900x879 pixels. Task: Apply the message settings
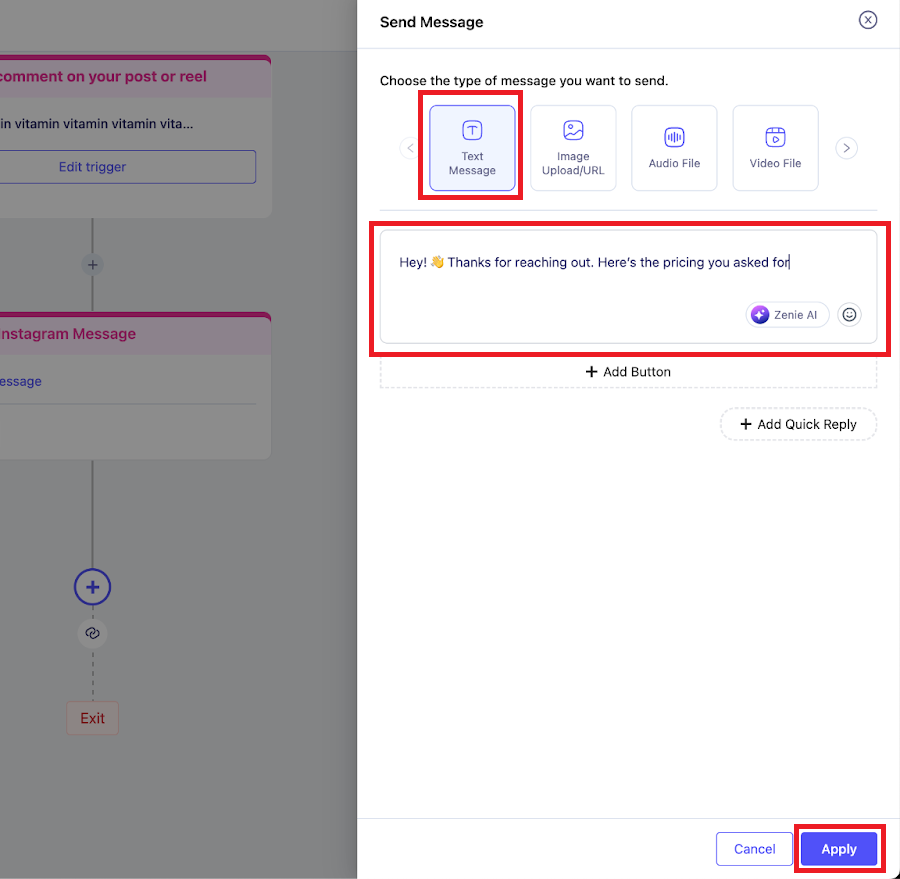(x=838, y=849)
